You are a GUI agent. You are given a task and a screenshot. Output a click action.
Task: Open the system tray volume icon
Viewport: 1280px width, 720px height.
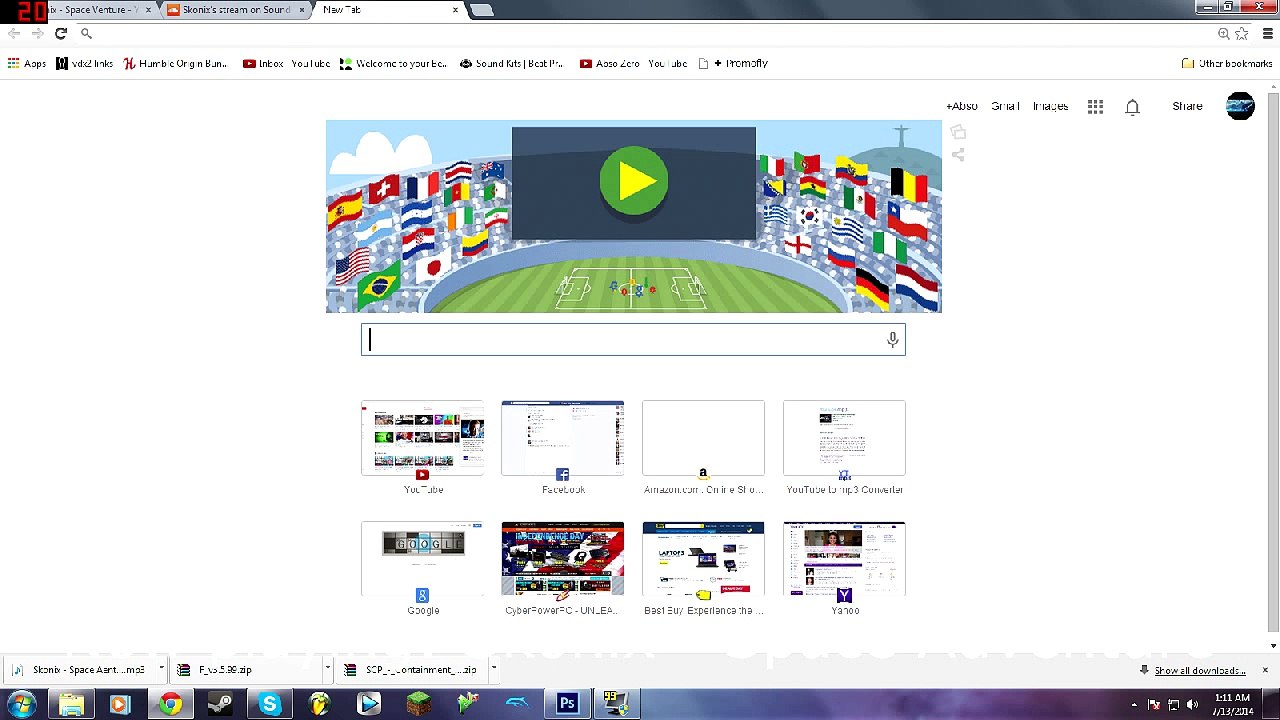[x=1192, y=704]
